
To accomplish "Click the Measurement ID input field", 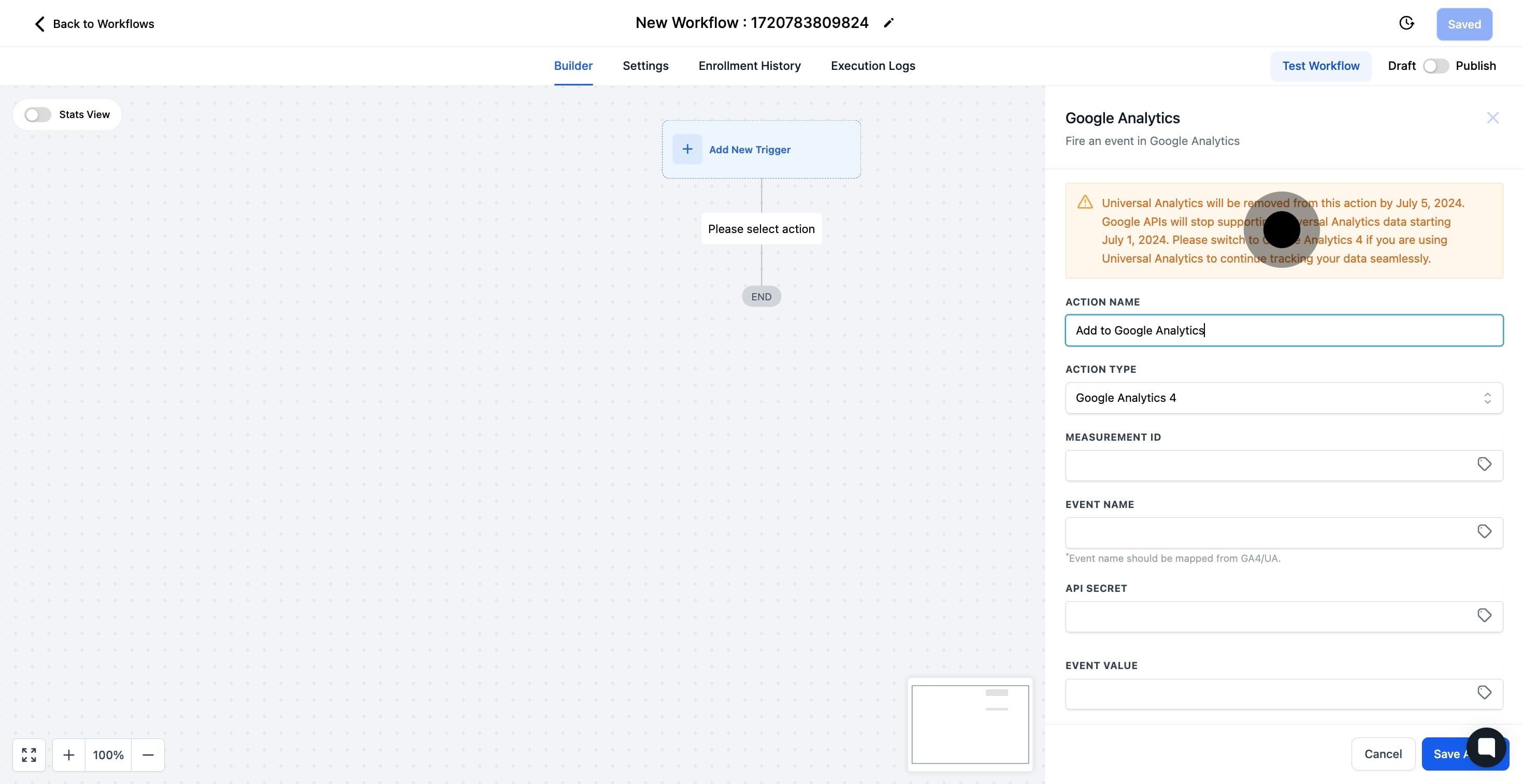I will [1284, 466].
